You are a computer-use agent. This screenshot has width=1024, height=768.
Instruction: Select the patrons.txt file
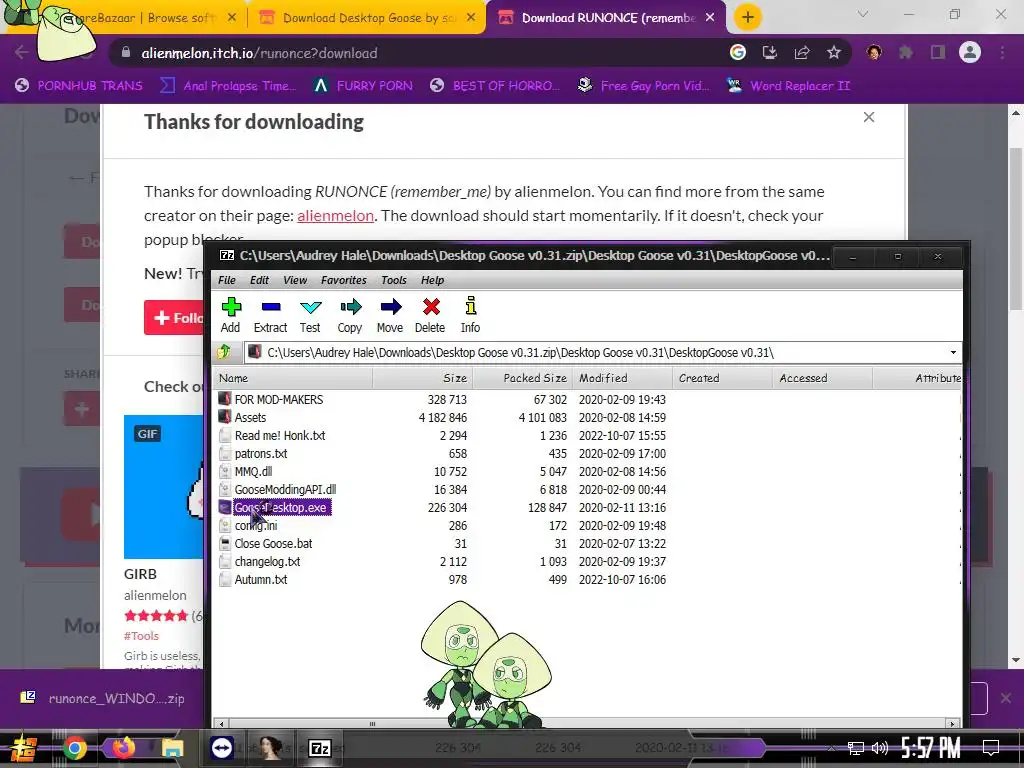click(261, 453)
